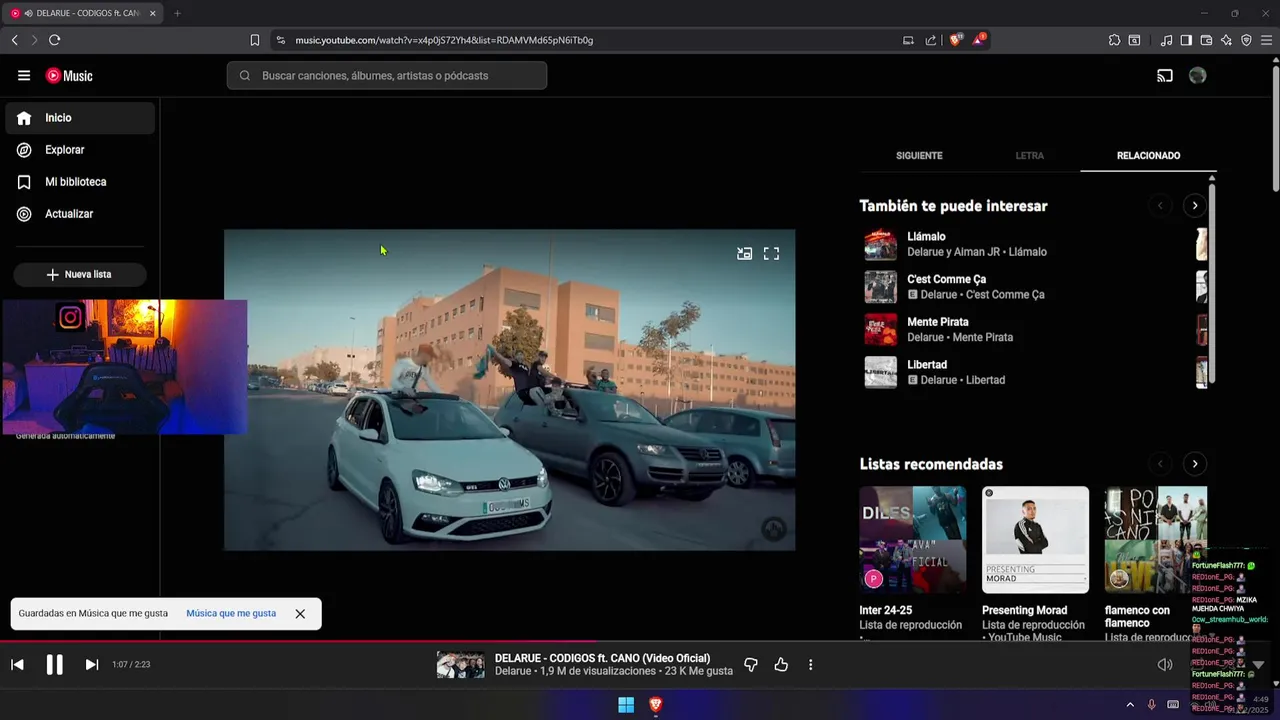
Task: Focus the 'Buscar canciones' search field
Action: [x=387, y=76]
